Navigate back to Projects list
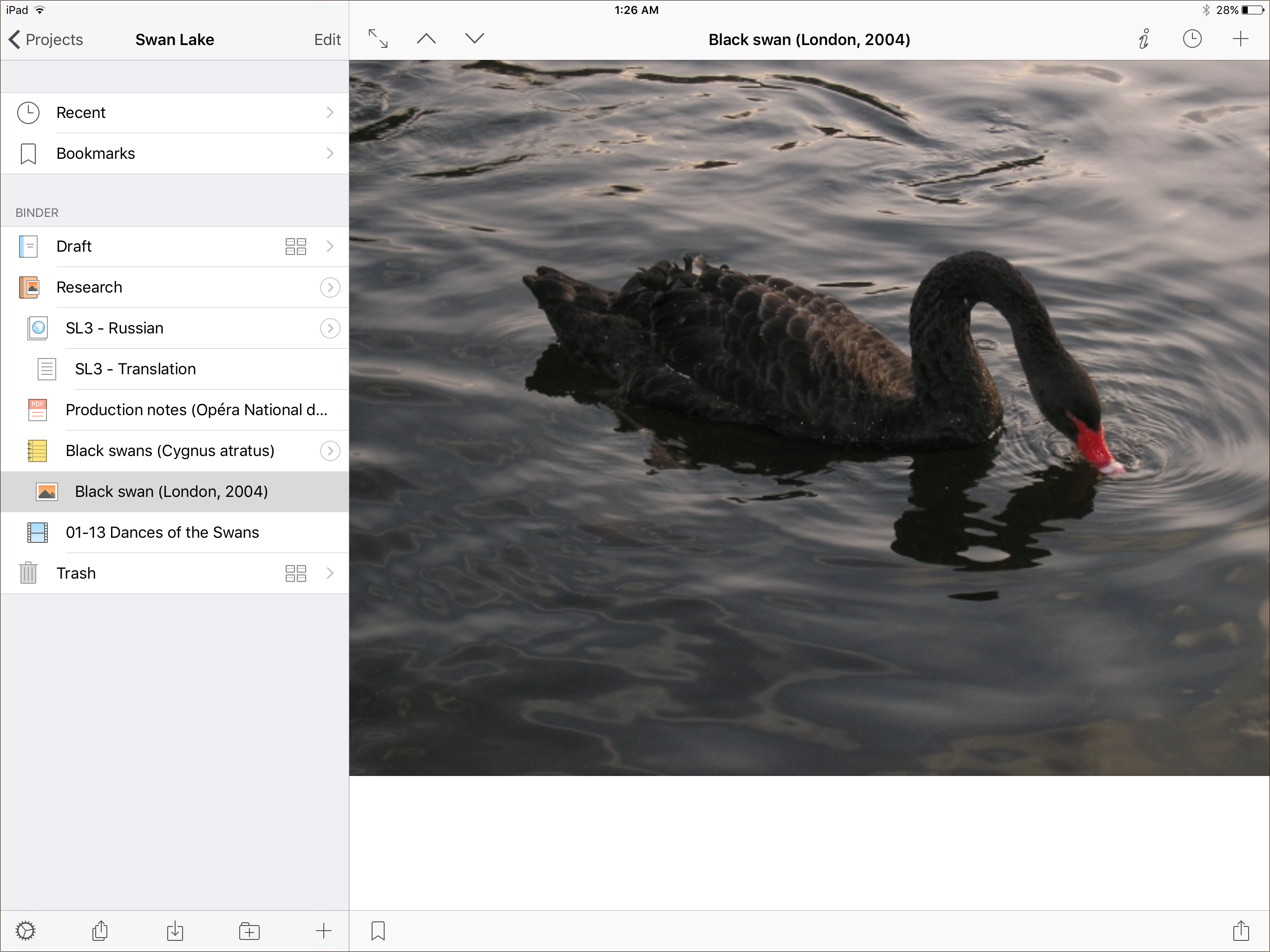This screenshot has width=1270, height=952. tap(46, 39)
